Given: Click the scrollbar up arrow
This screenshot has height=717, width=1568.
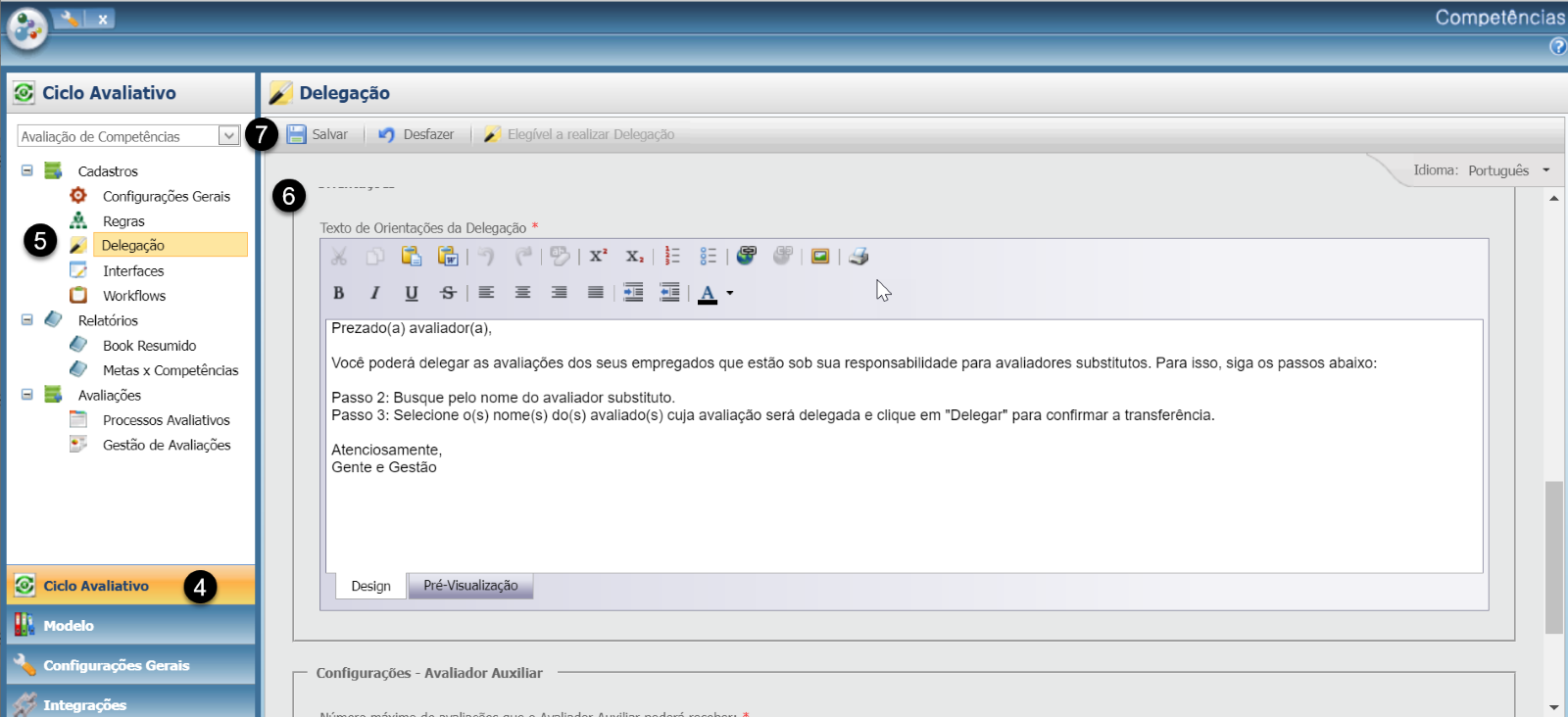Looking at the screenshot, I should pos(1554,198).
